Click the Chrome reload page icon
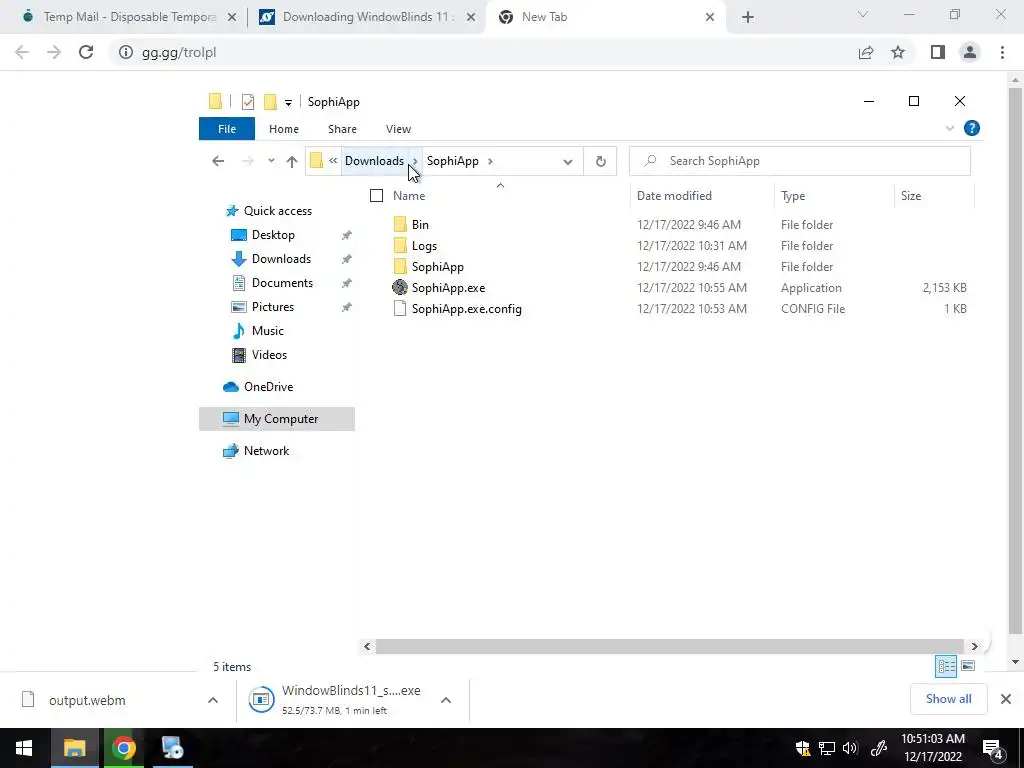1024x768 pixels. 86,52
